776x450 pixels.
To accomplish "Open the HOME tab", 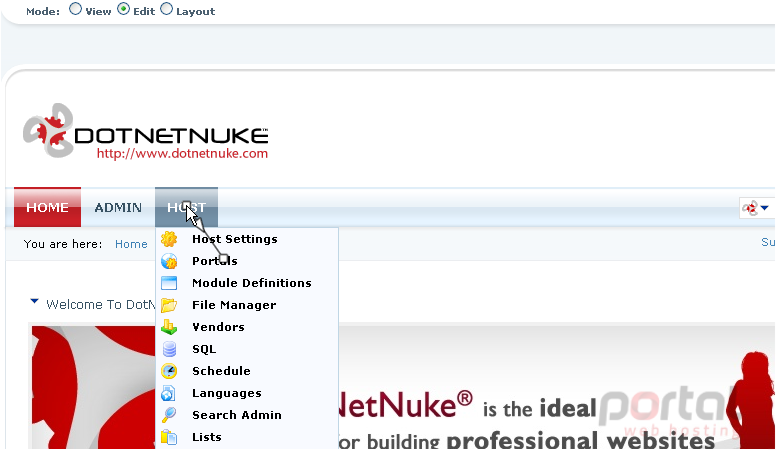I will 48,207.
